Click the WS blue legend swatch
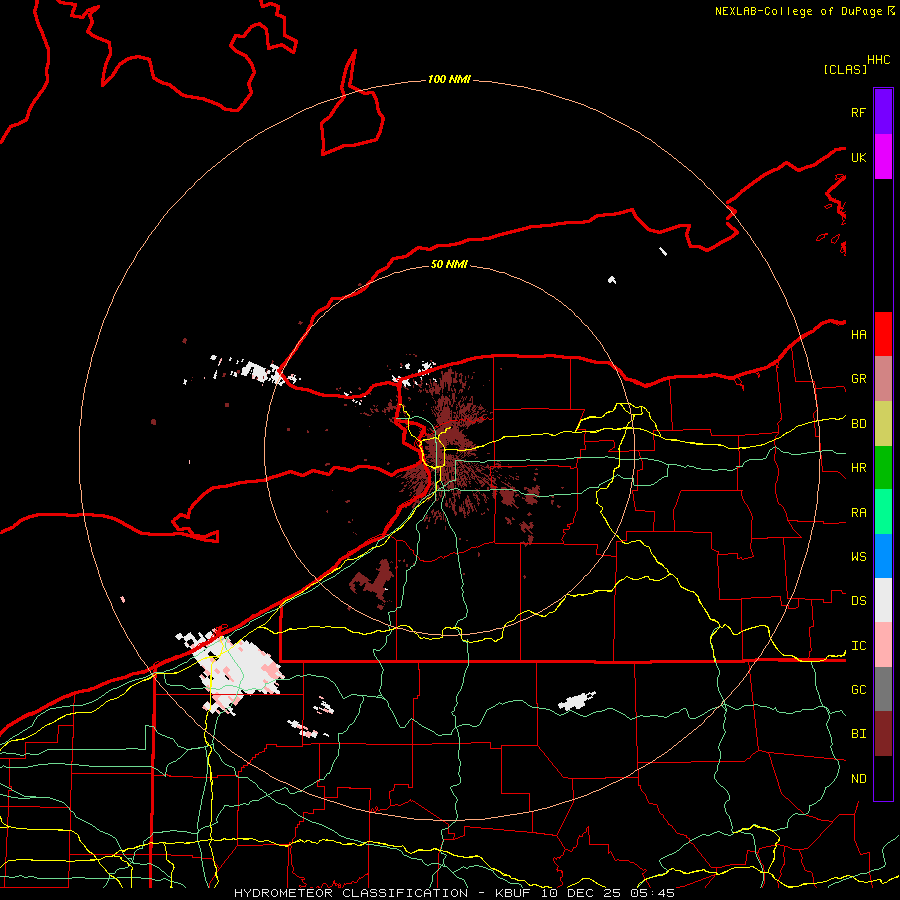 [x=883, y=556]
